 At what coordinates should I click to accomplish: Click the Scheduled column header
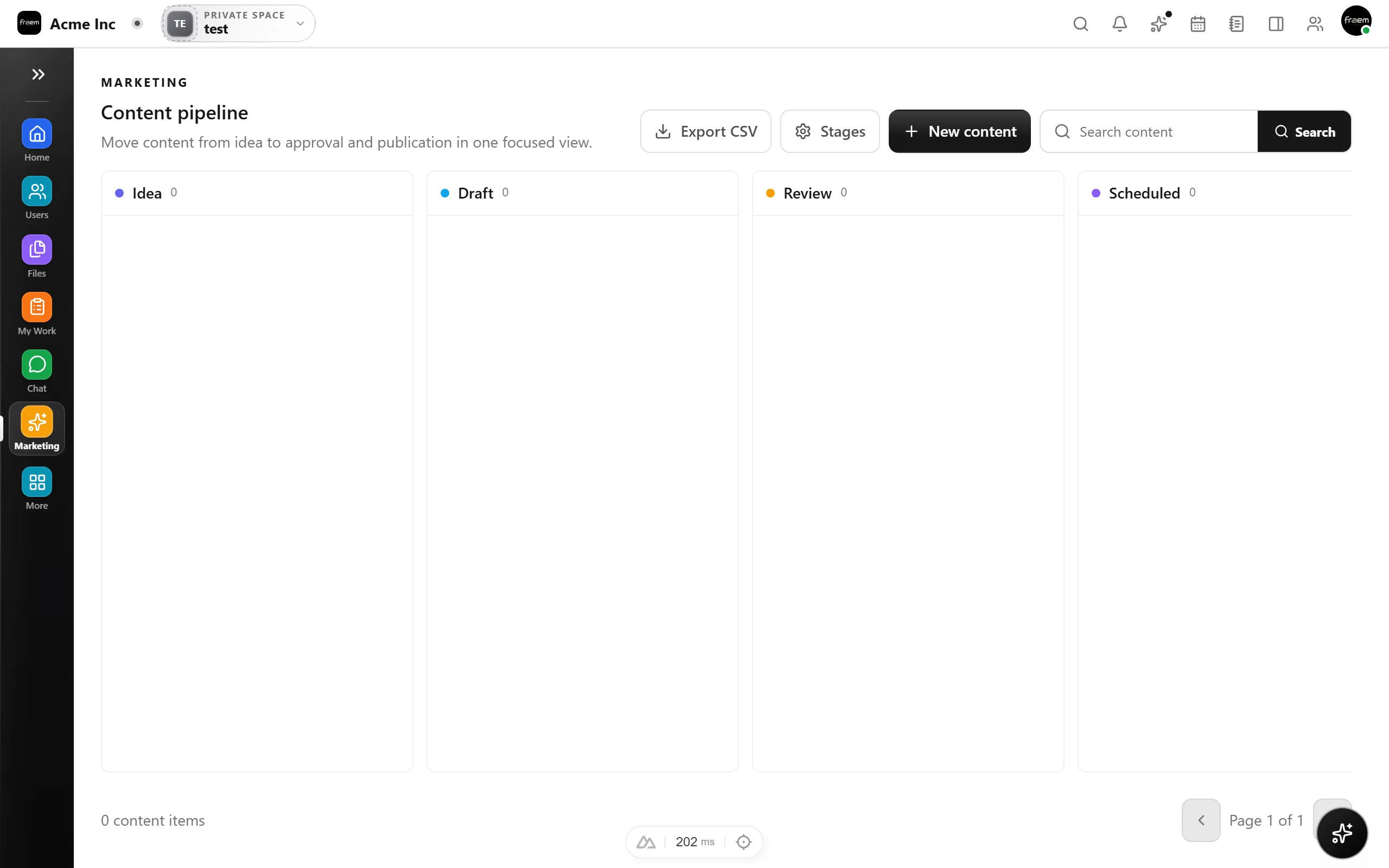pos(1215,193)
